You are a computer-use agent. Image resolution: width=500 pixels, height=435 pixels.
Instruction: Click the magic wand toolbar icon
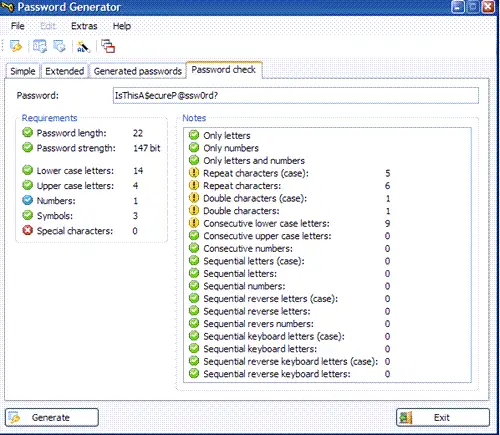pyautogui.click(x=83, y=46)
